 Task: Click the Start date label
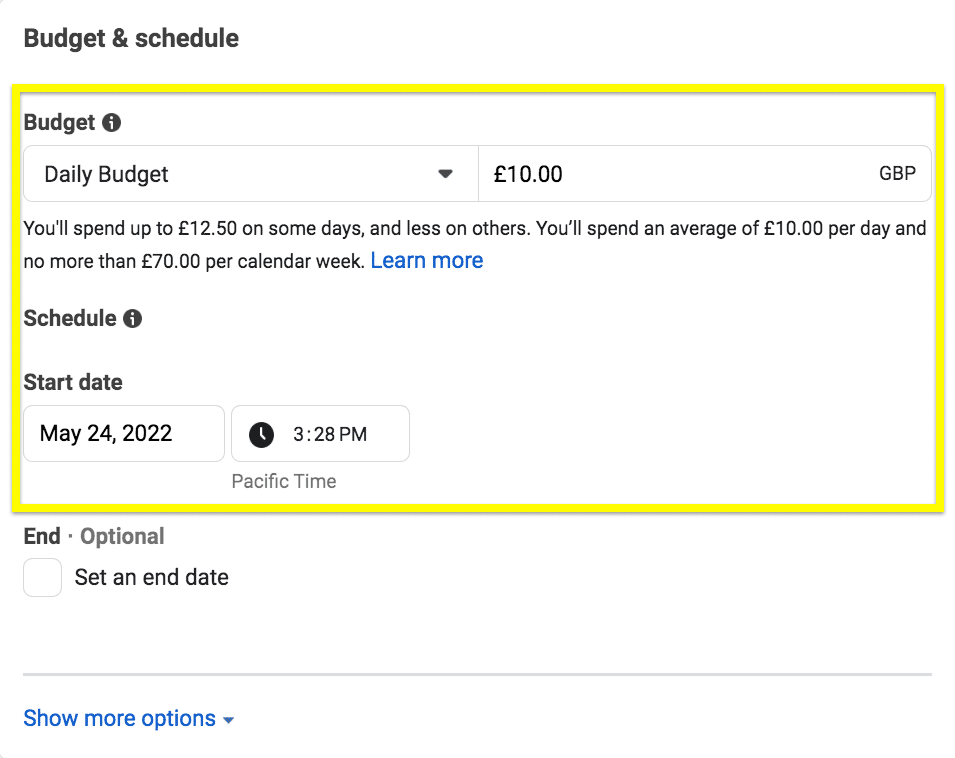tap(73, 382)
